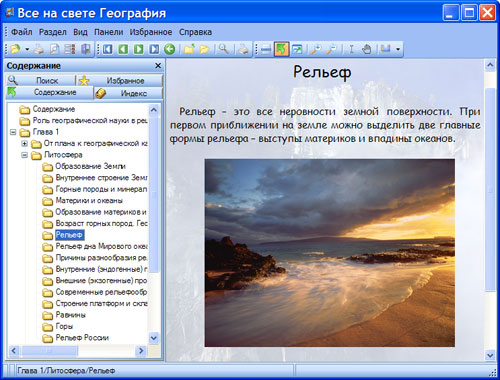Click the green circular back arrow
Viewport: 500px width, 380px height.
point(170,49)
